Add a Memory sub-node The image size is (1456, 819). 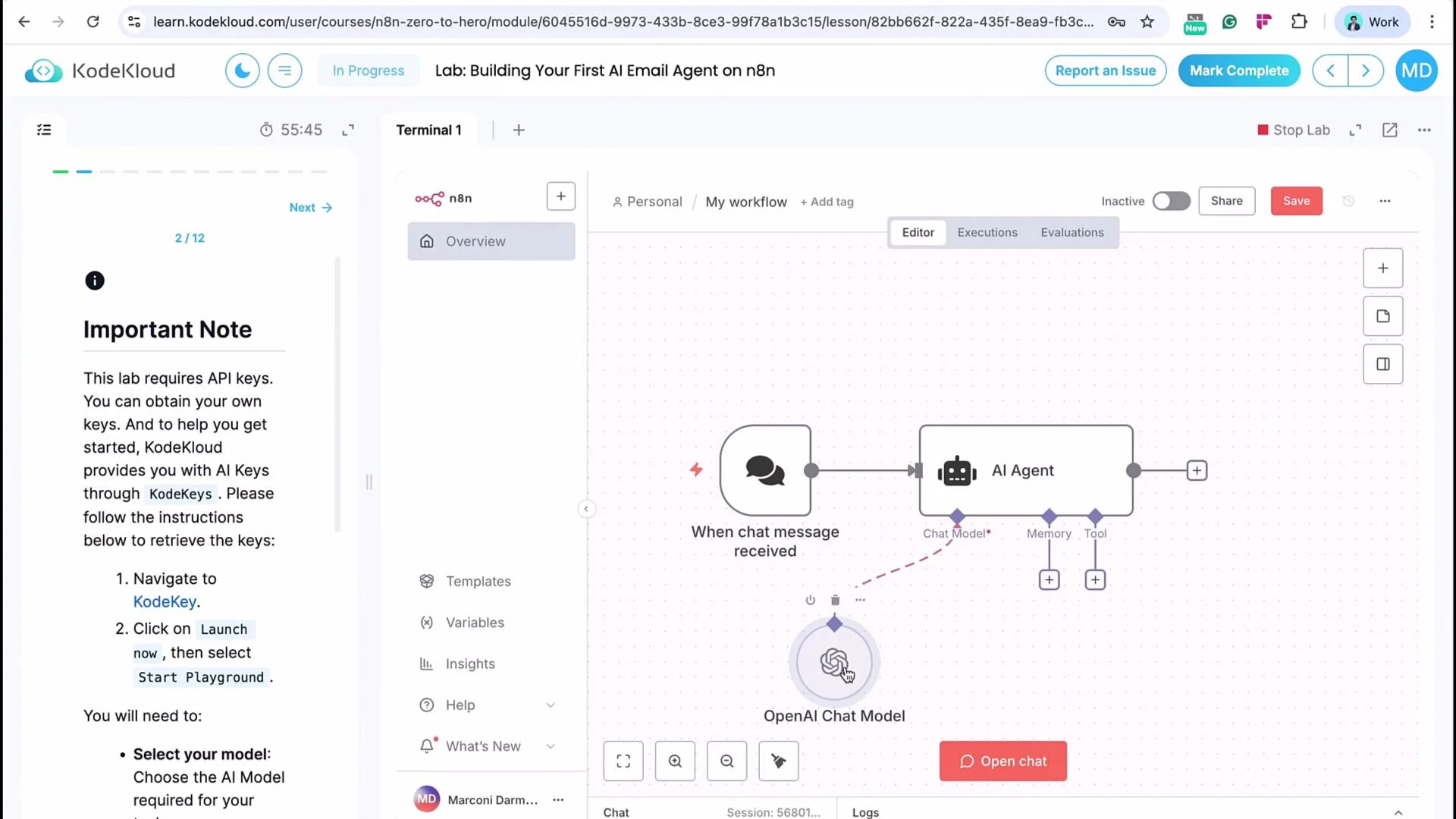[x=1049, y=580]
